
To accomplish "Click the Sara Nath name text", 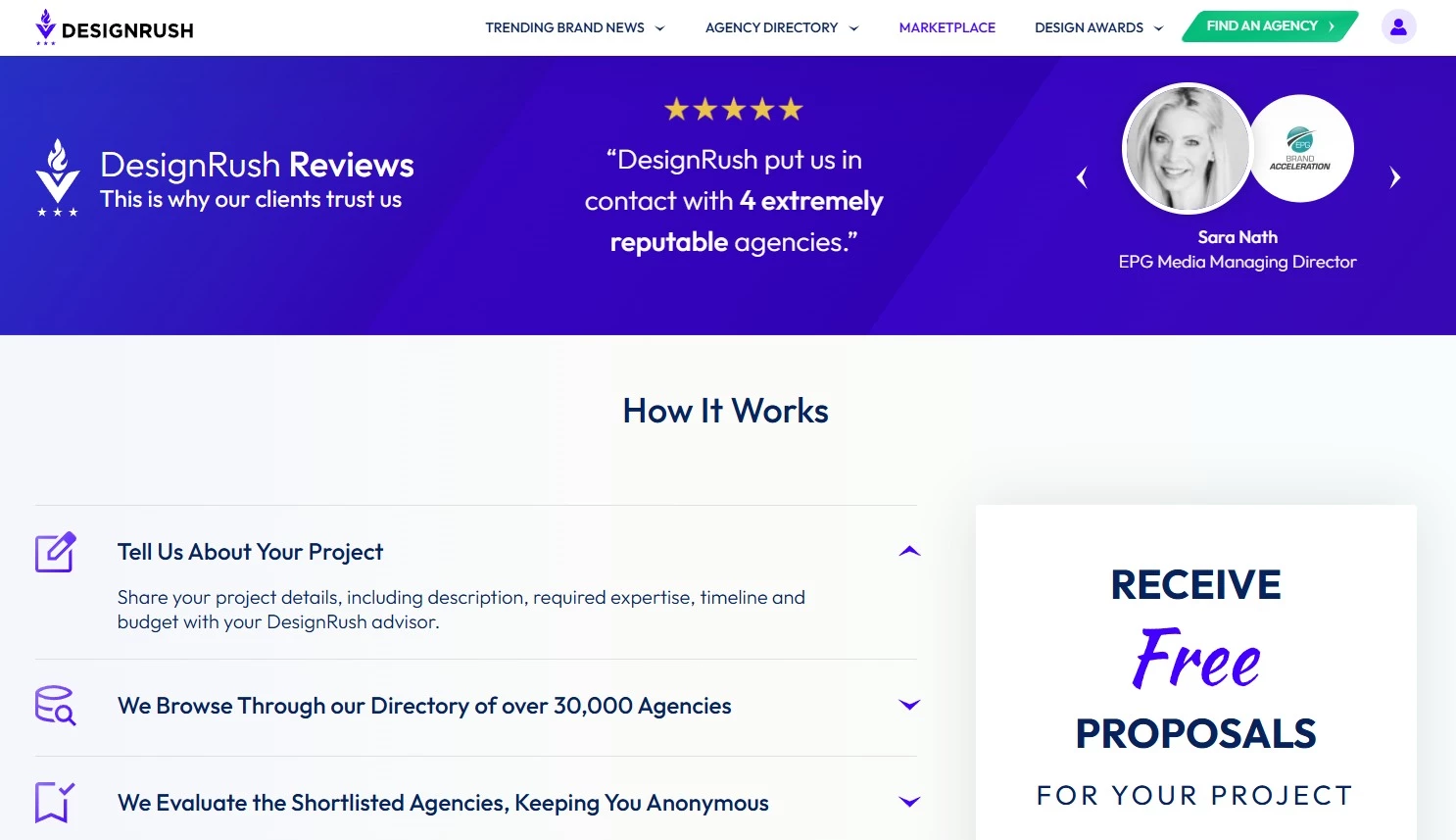I will 1238,237.
